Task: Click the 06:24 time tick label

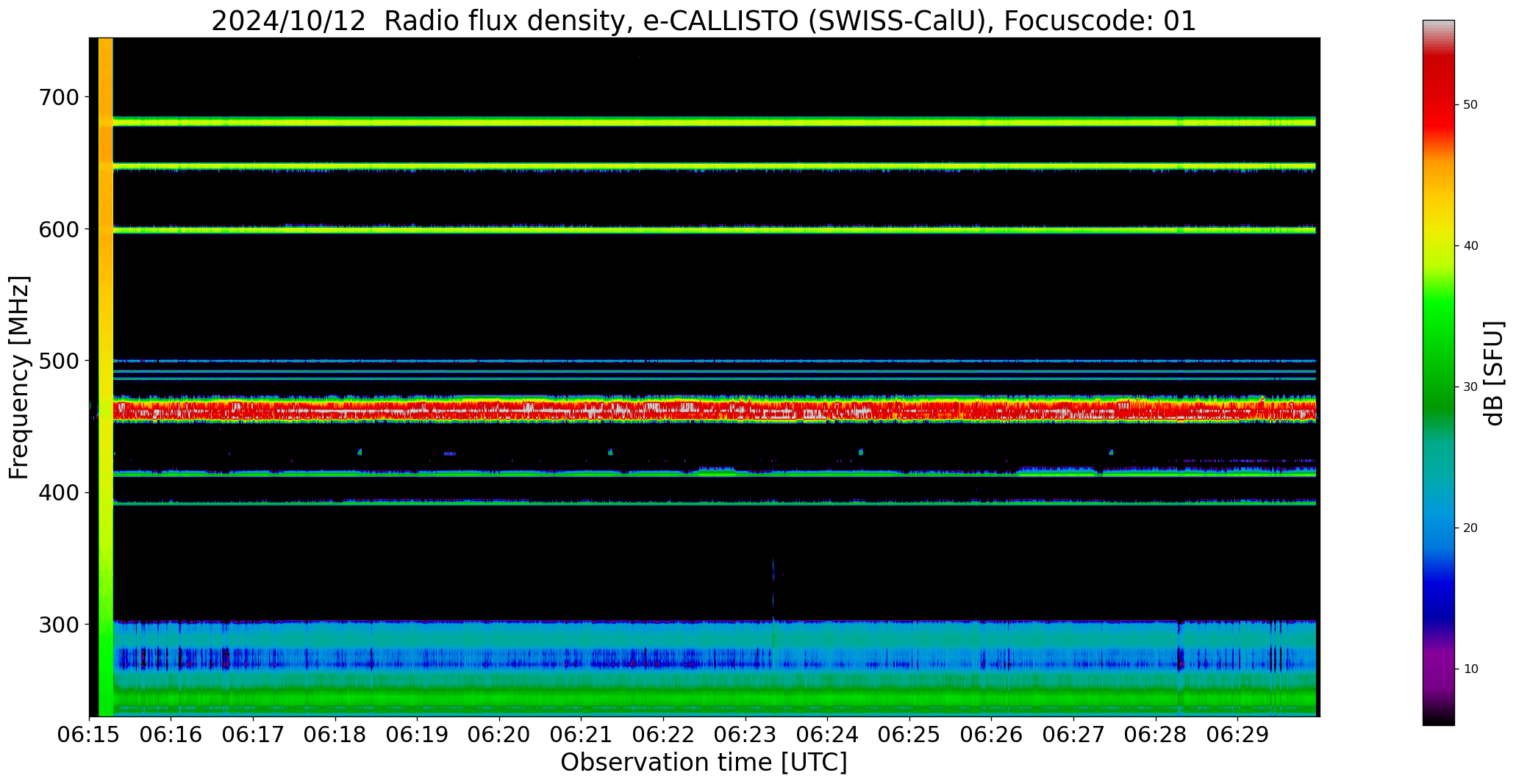Action: coord(828,734)
